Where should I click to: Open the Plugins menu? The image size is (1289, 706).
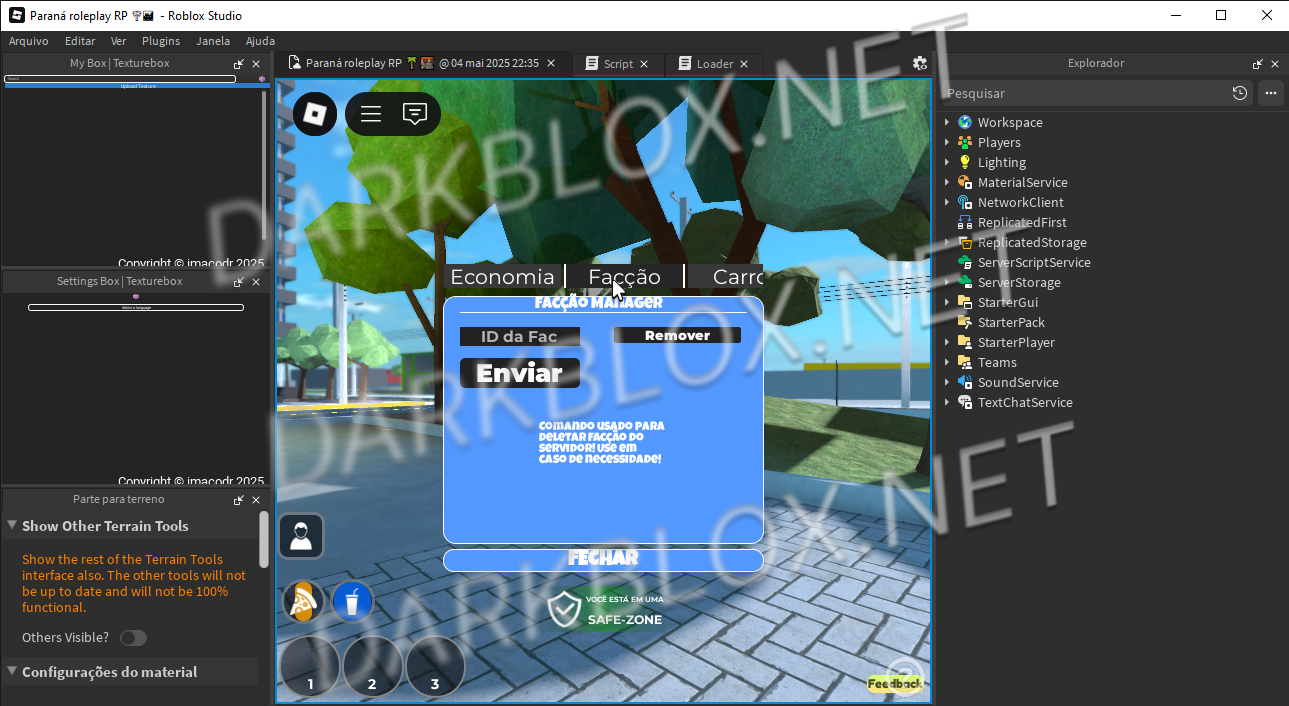161,41
